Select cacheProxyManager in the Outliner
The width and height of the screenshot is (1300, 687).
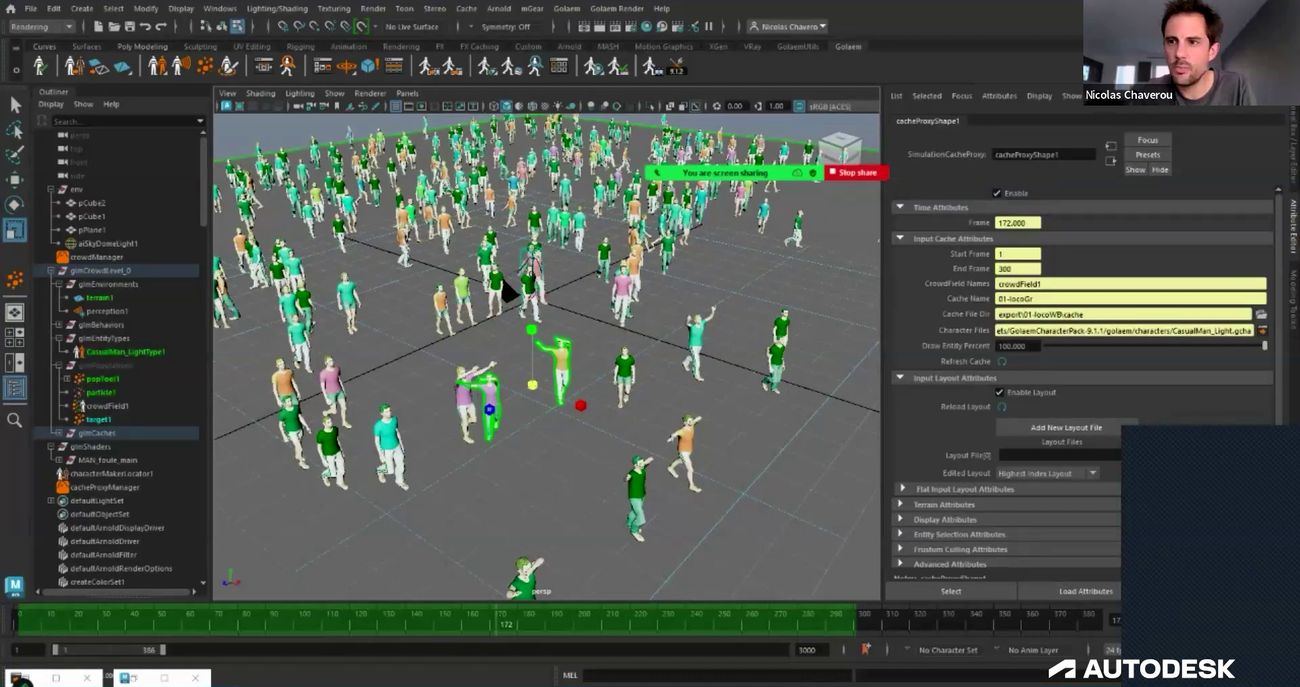[x=104, y=487]
